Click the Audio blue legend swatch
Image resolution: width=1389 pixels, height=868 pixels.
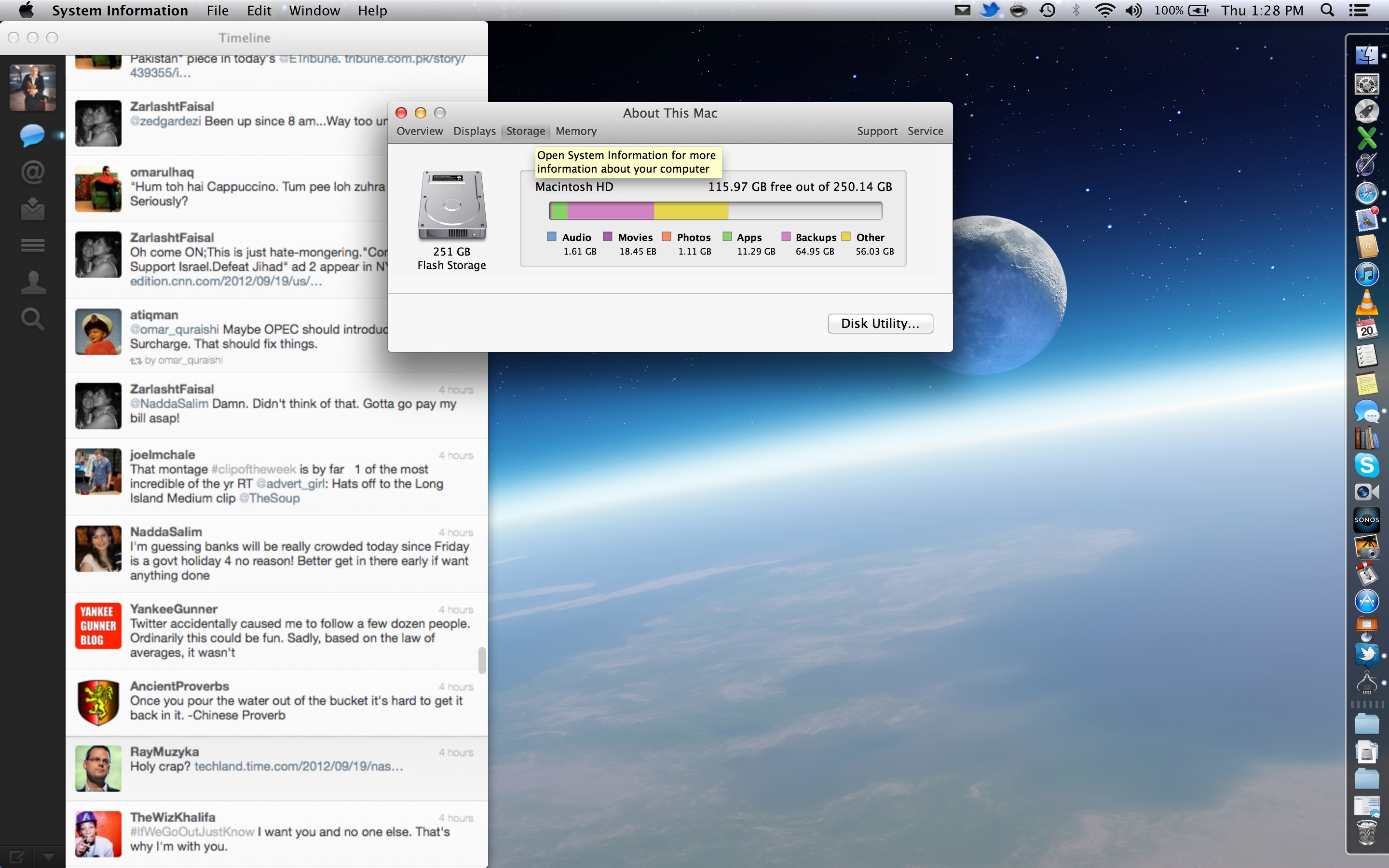coord(552,236)
